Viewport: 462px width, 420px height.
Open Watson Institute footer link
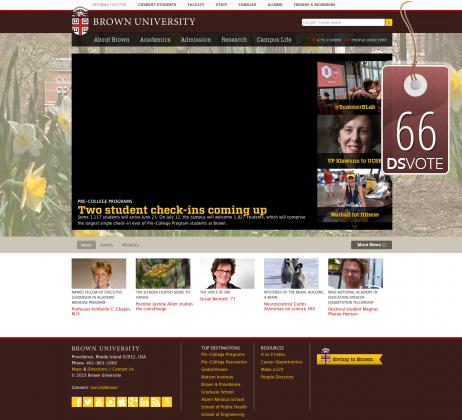(217, 377)
